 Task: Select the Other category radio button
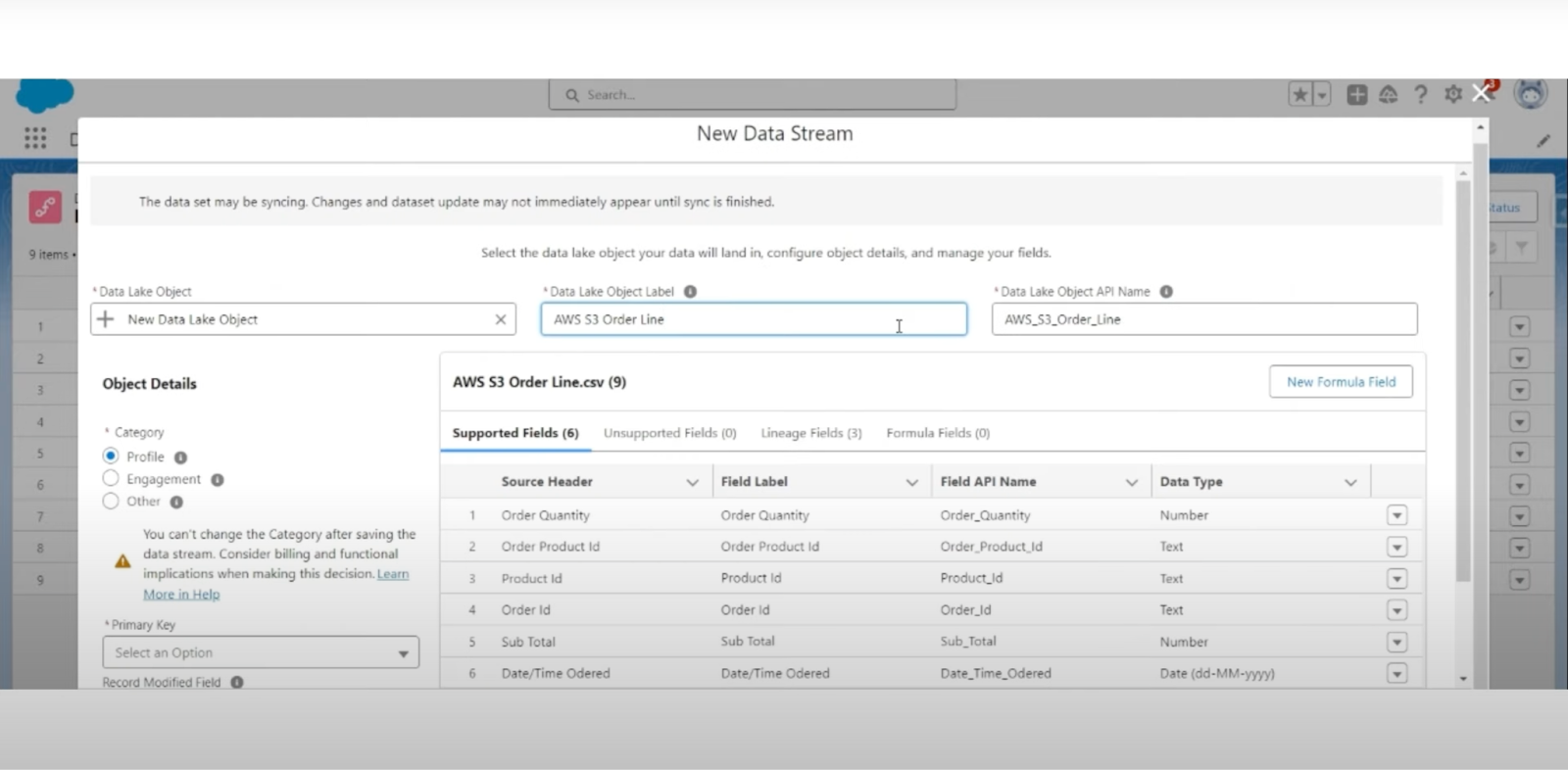111,501
